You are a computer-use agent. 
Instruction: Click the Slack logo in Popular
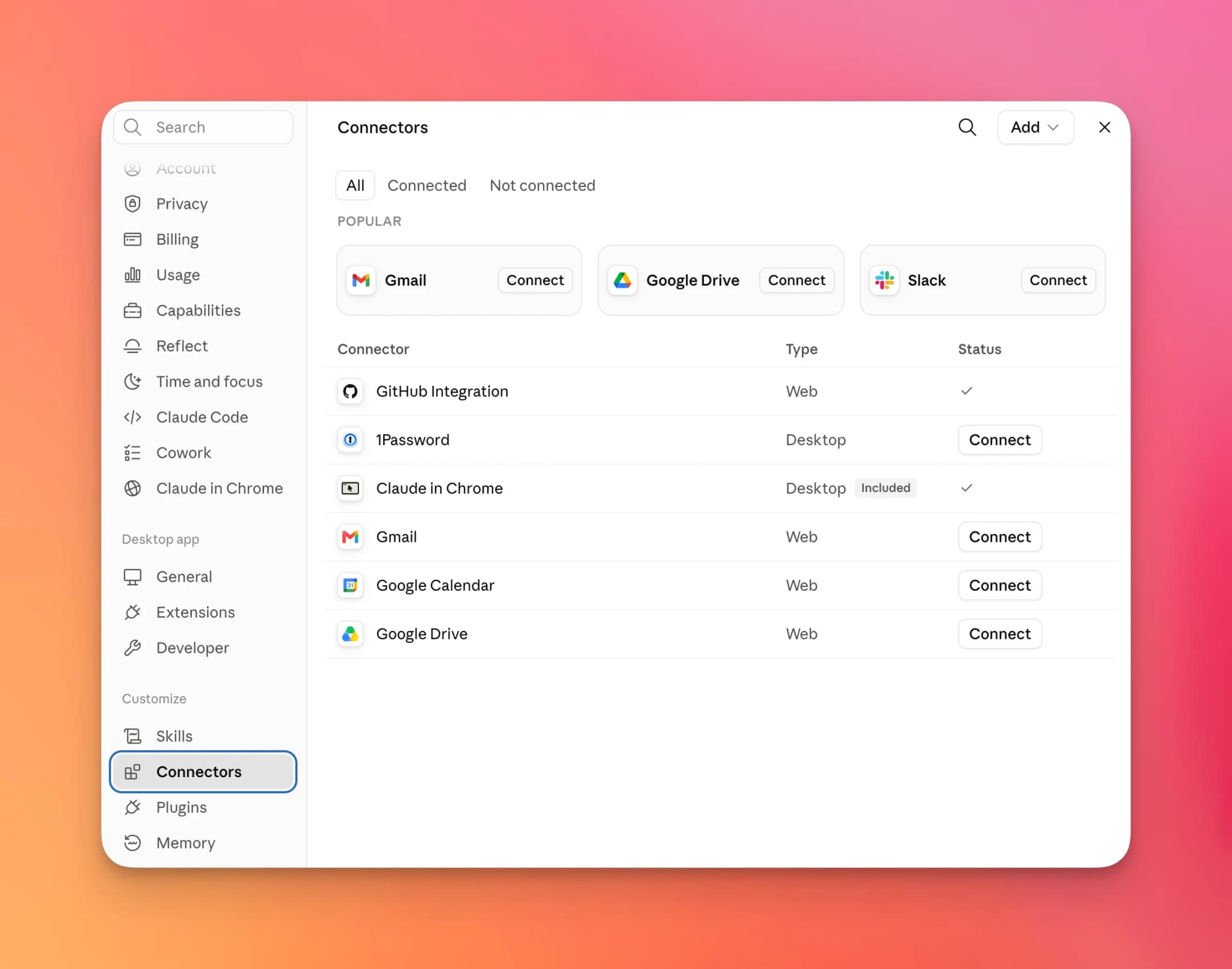[884, 280]
